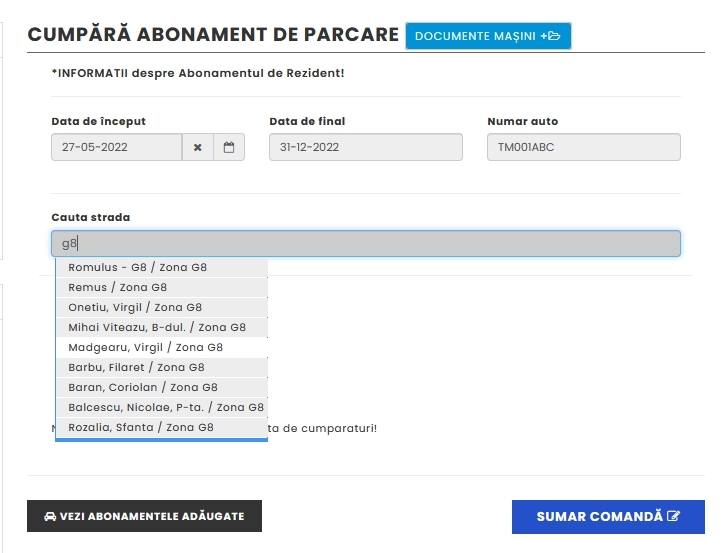Choose Madgearu, Virgil / Zona G8
This screenshot has width=726, height=553.
click(x=162, y=347)
